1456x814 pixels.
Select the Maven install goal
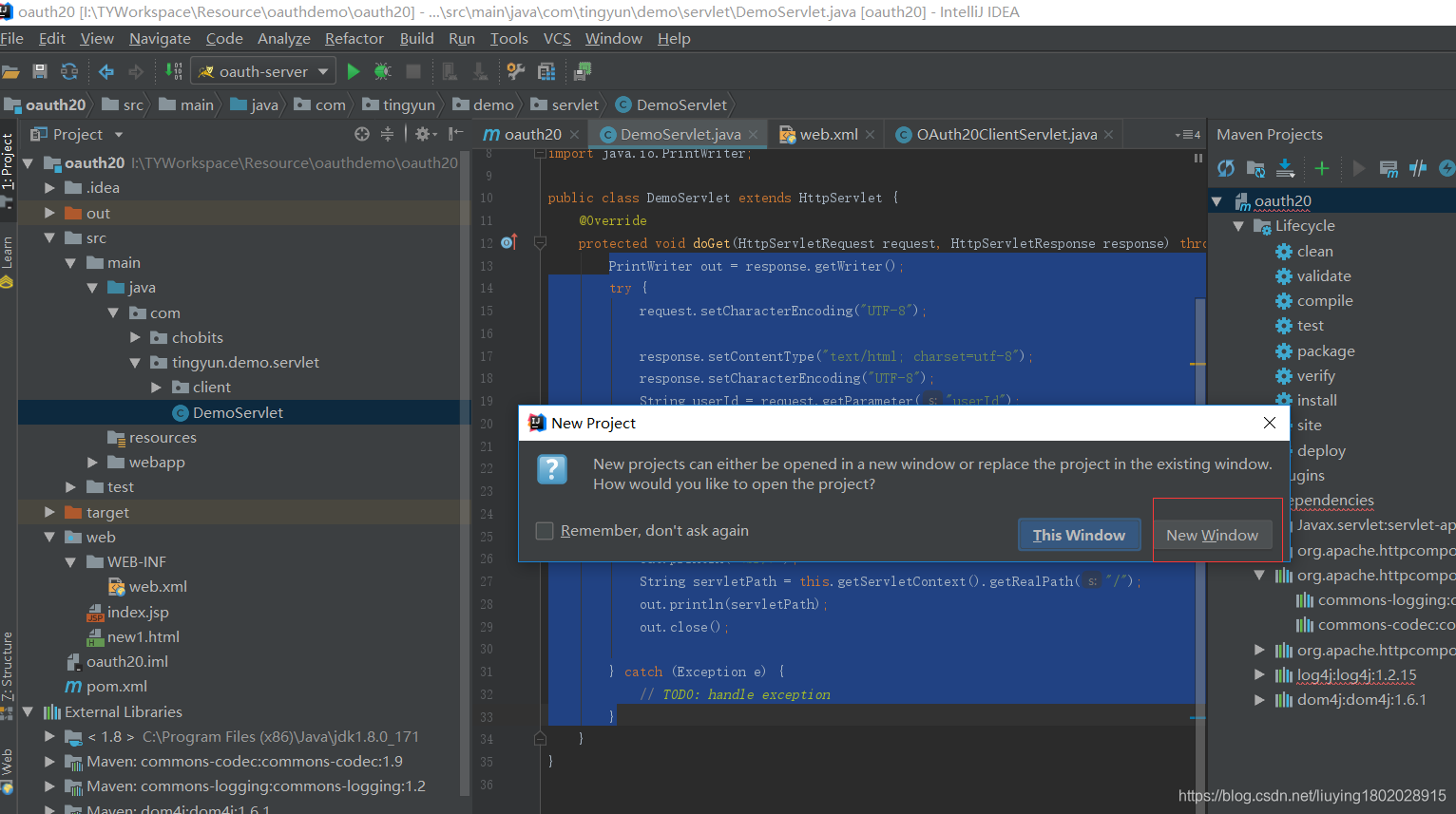(x=1316, y=401)
